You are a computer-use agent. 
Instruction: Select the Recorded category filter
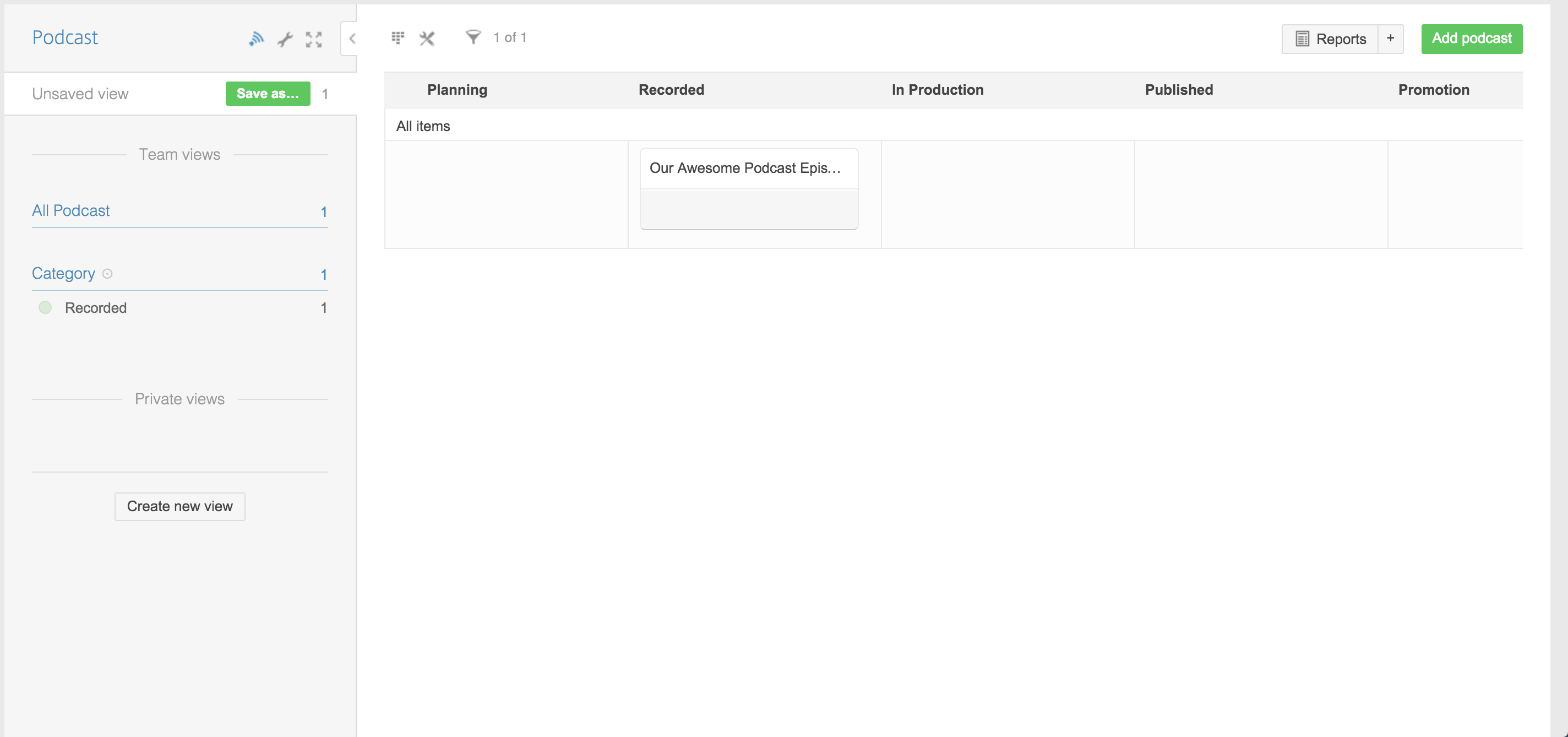pyautogui.click(x=96, y=308)
